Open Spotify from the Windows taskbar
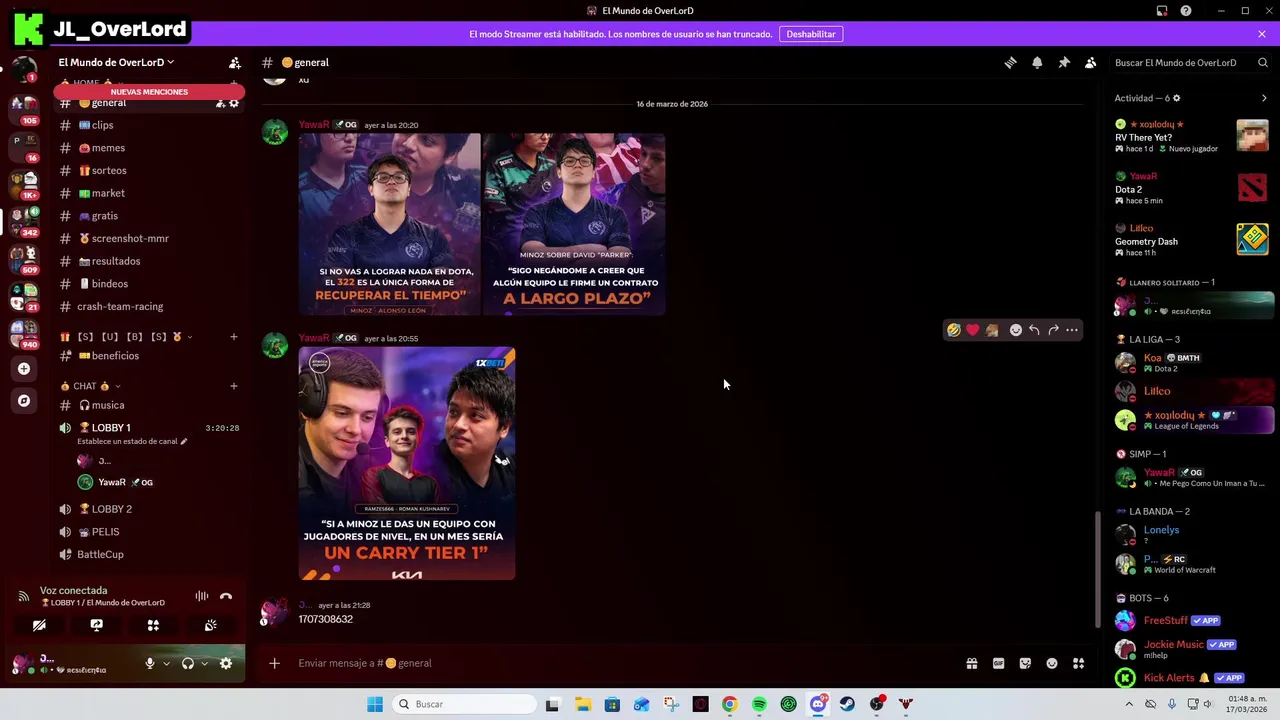Image resolution: width=1280 pixels, height=720 pixels. click(x=759, y=704)
